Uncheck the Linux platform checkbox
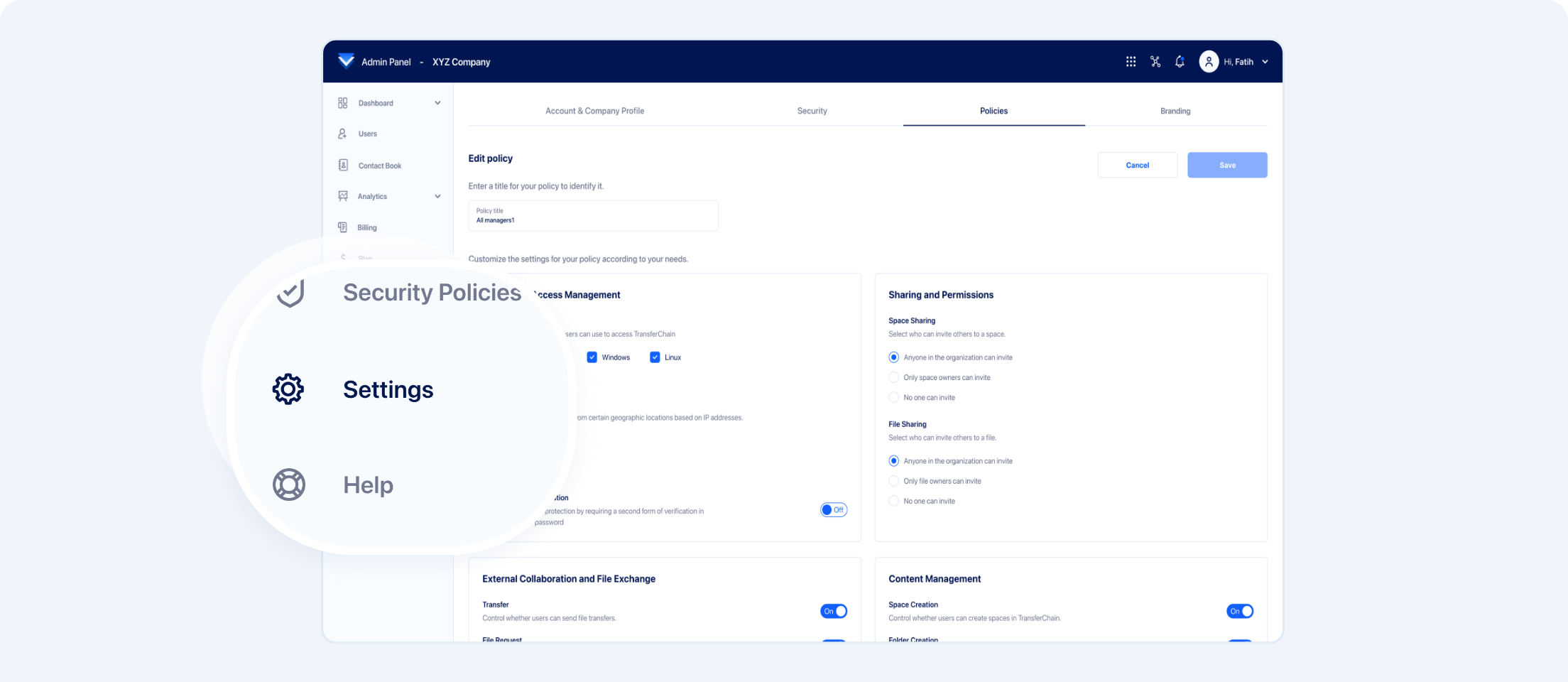The image size is (1568, 682). pos(655,357)
